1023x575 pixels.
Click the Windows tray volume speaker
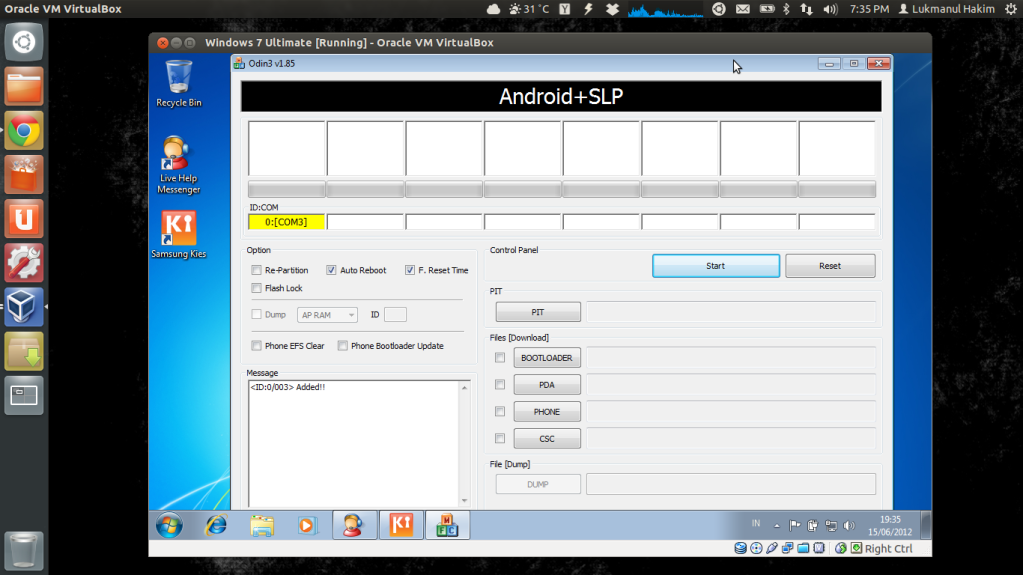pos(849,525)
